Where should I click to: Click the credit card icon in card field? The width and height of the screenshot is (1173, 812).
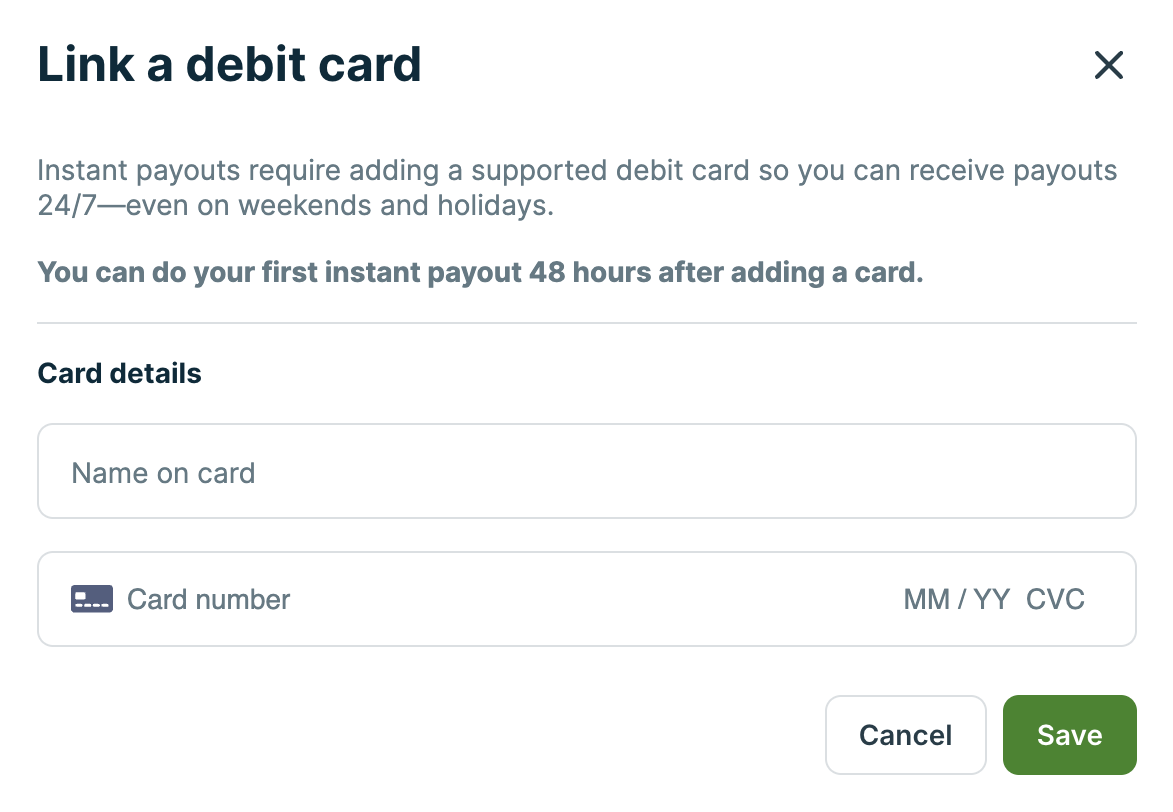click(x=92, y=599)
